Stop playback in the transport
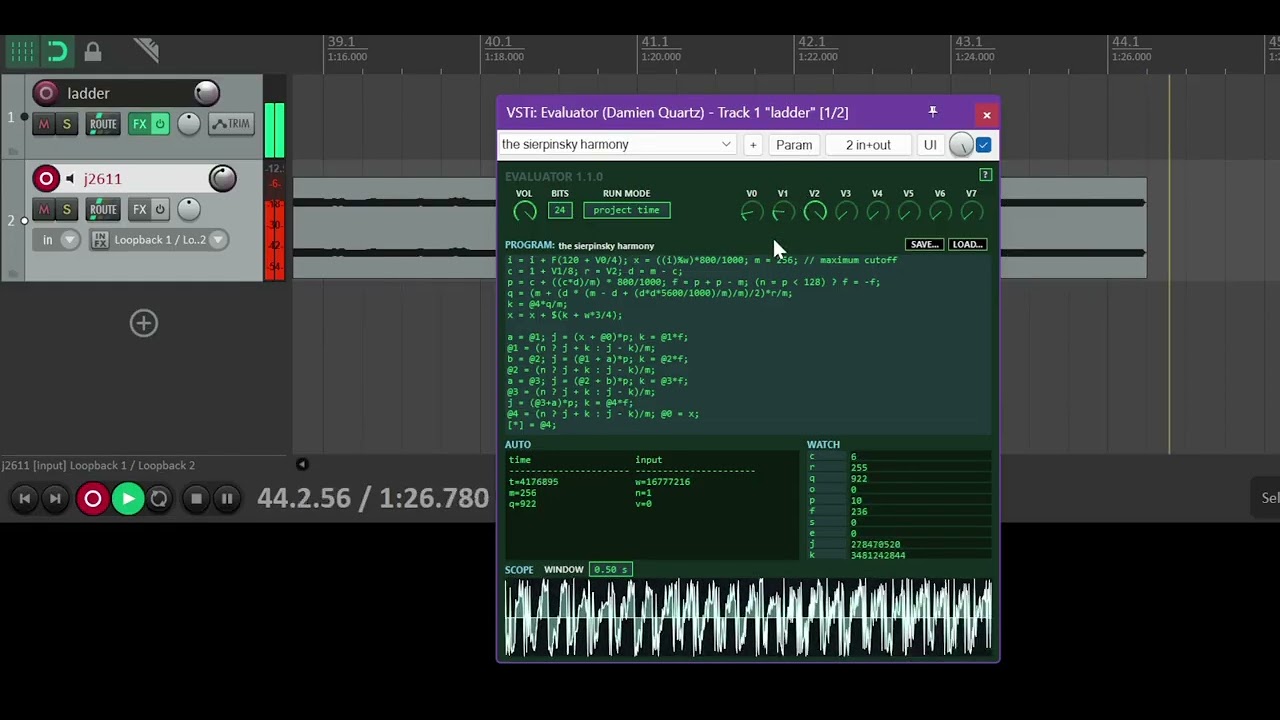 point(196,498)
